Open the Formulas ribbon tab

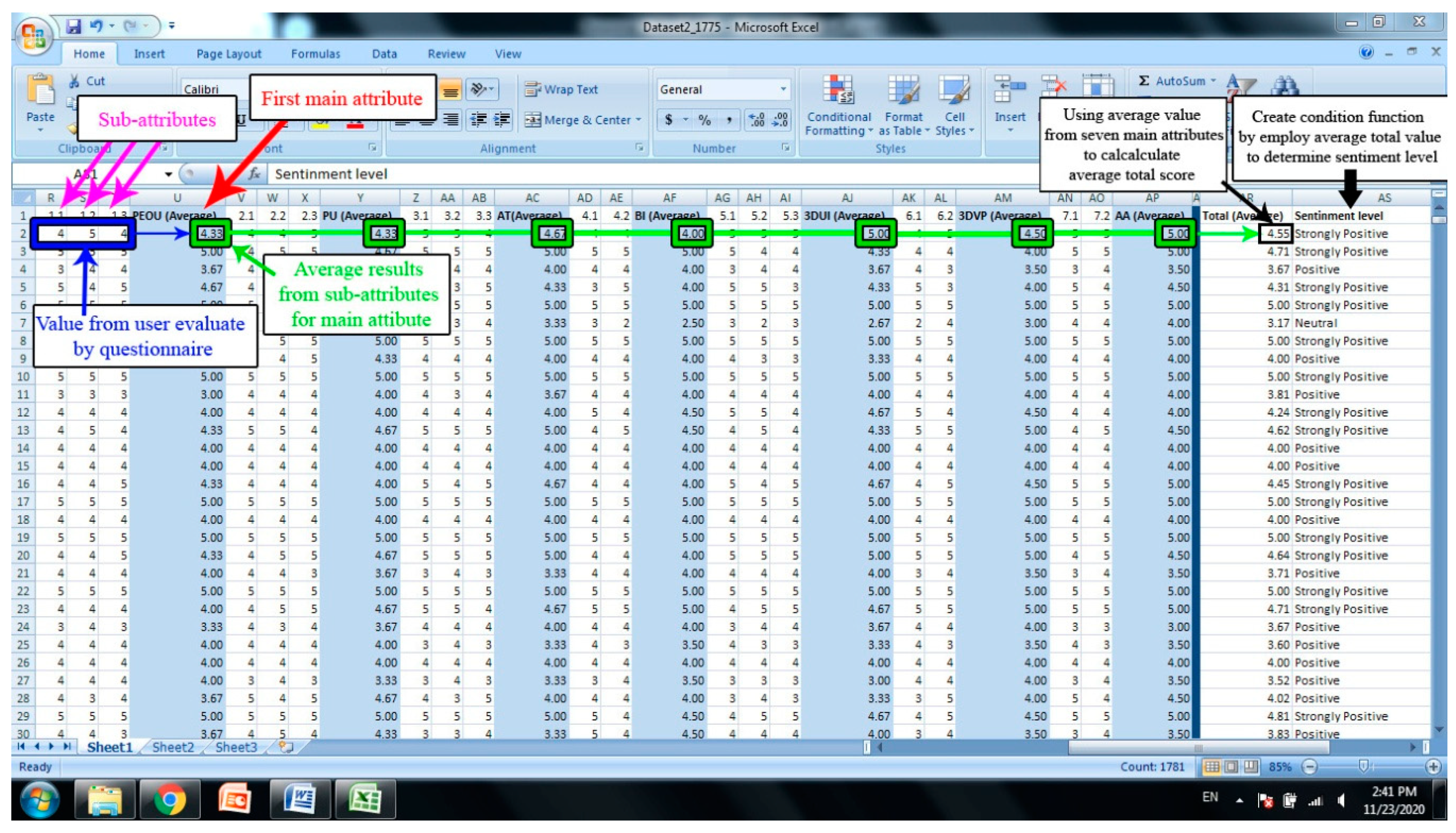[x=315, y=54]
